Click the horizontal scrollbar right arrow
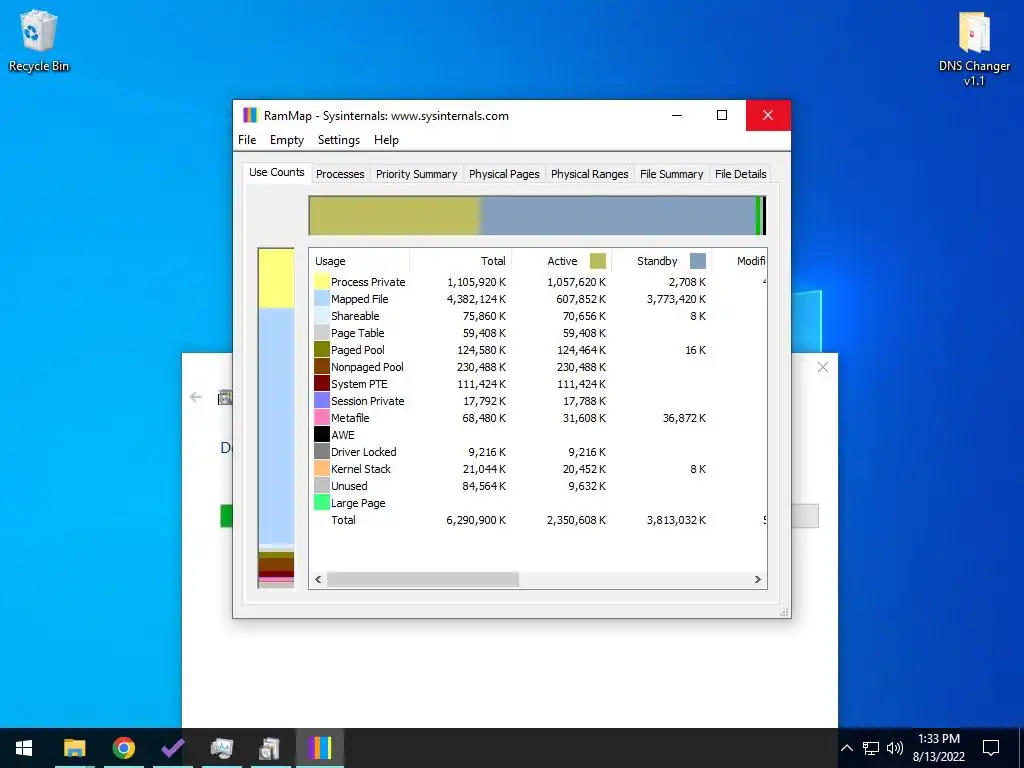This screenshot has height=768, width=1024. [758, 579]
